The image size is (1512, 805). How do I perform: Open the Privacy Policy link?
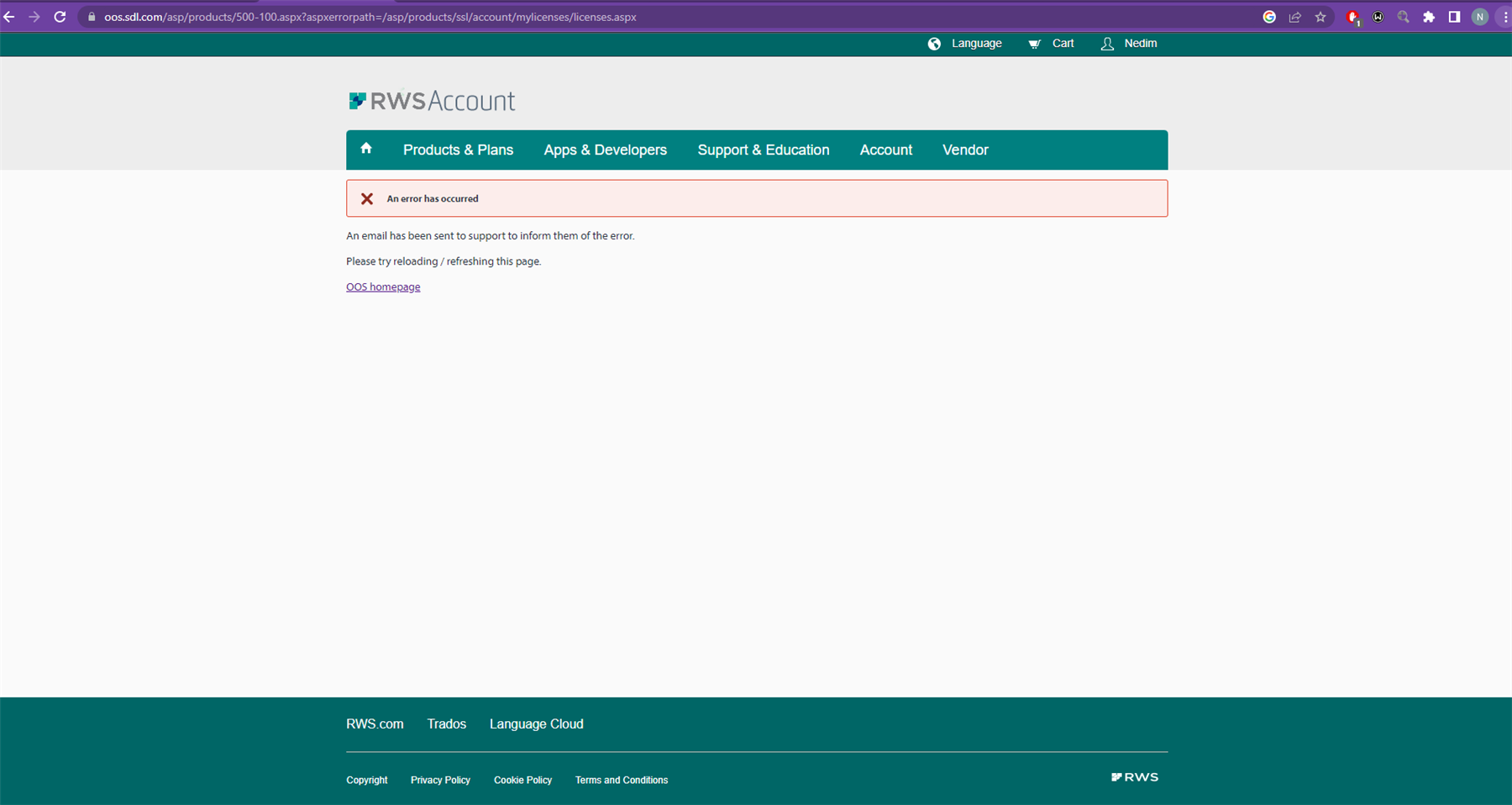point(440,781)
